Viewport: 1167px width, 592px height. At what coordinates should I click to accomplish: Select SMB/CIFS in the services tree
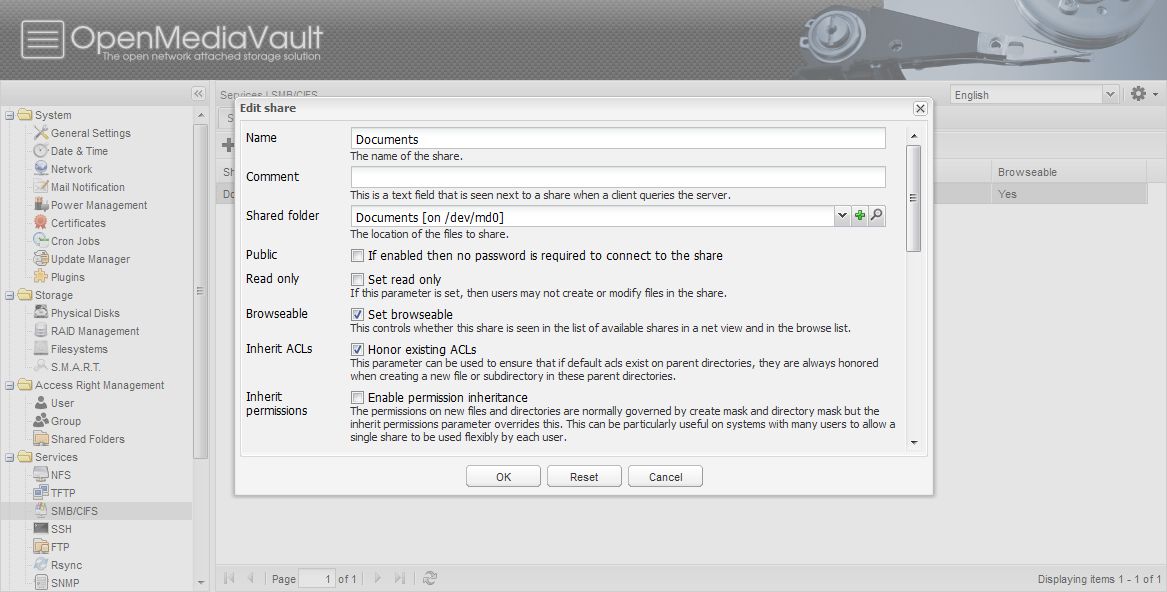[74, 511]
